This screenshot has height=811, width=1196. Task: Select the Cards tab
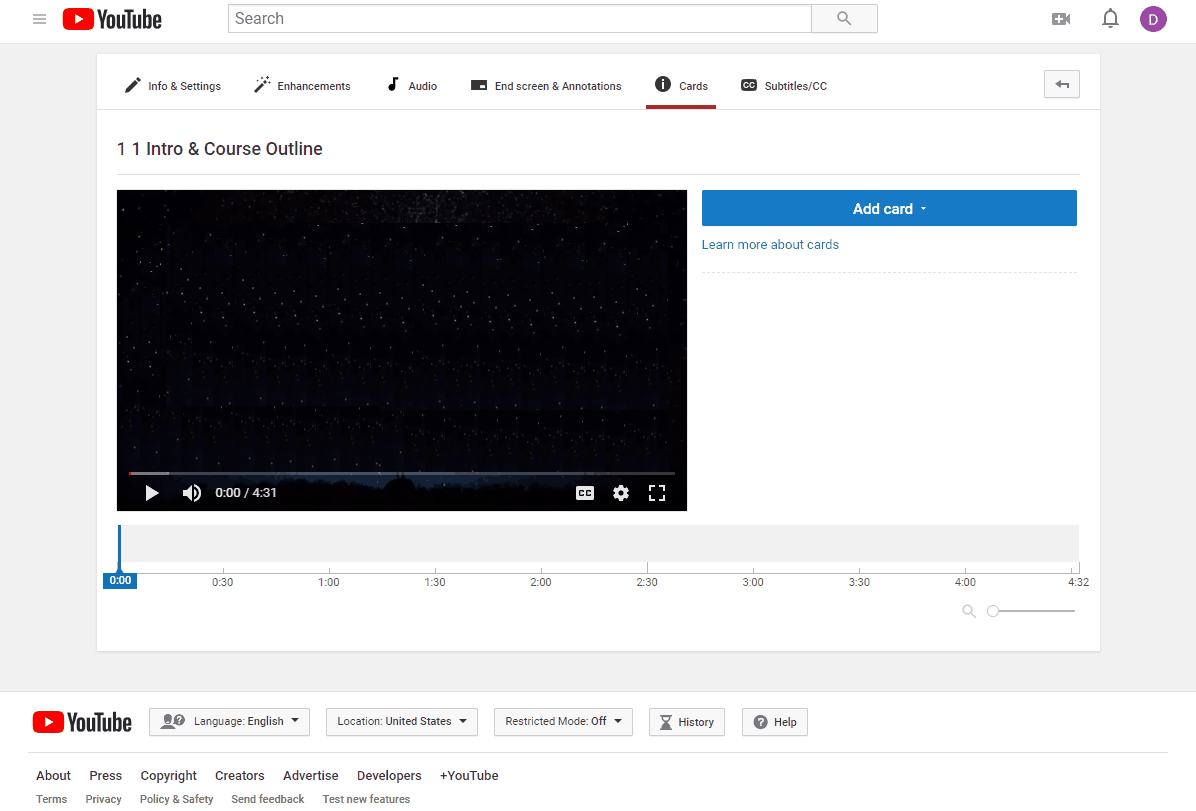click(681, 85)
